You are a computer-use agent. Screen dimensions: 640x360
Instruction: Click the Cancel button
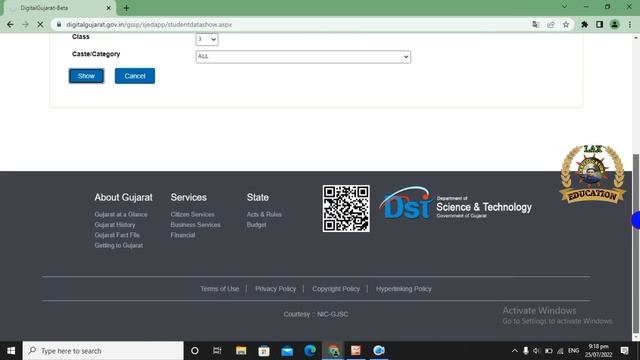tap(135, 76)
